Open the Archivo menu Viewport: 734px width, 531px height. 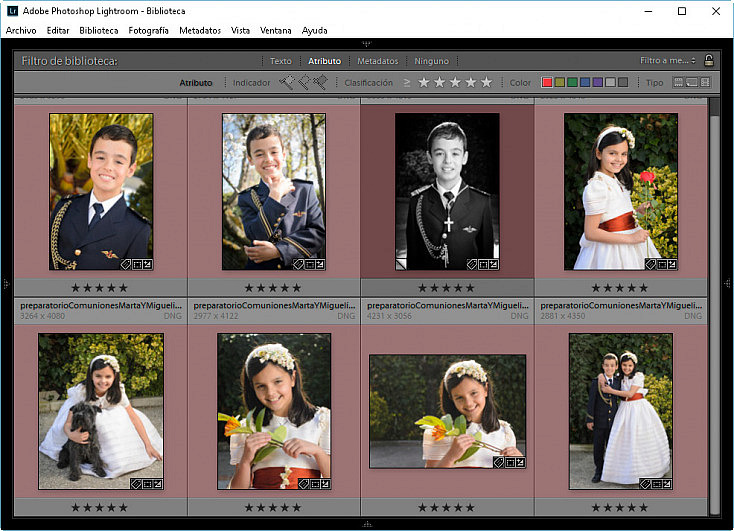click(x=21, y=30)
